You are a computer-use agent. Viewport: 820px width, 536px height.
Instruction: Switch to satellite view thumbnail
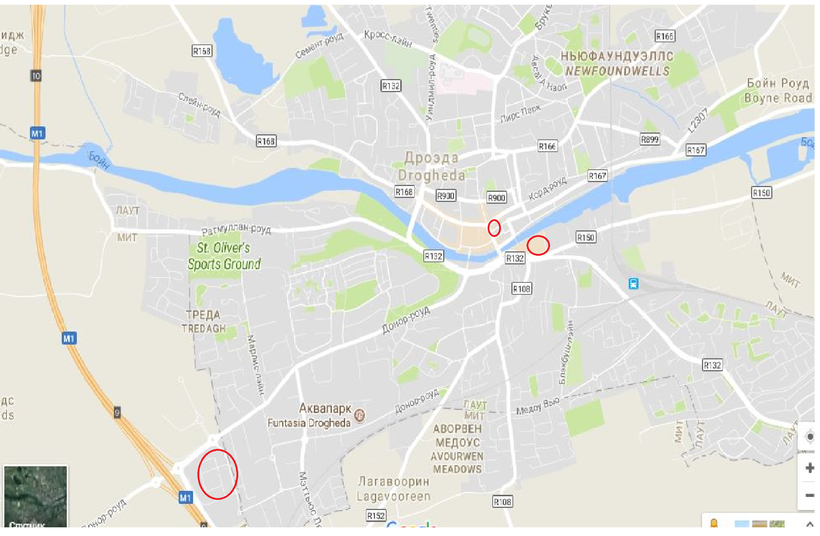pyautogui.click(x=36, y=496)
